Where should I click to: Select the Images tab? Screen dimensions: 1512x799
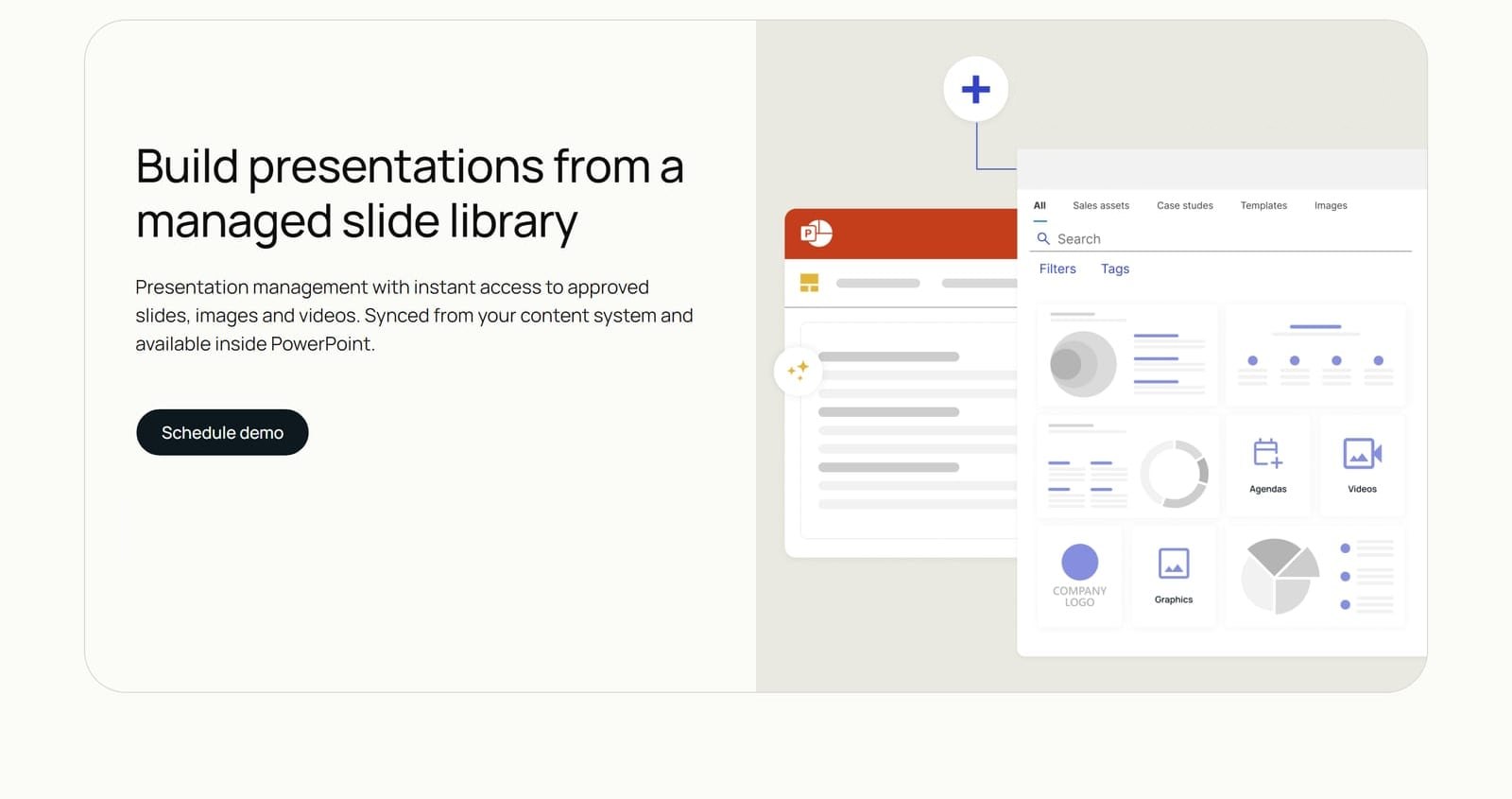(x=1331, y=206)
